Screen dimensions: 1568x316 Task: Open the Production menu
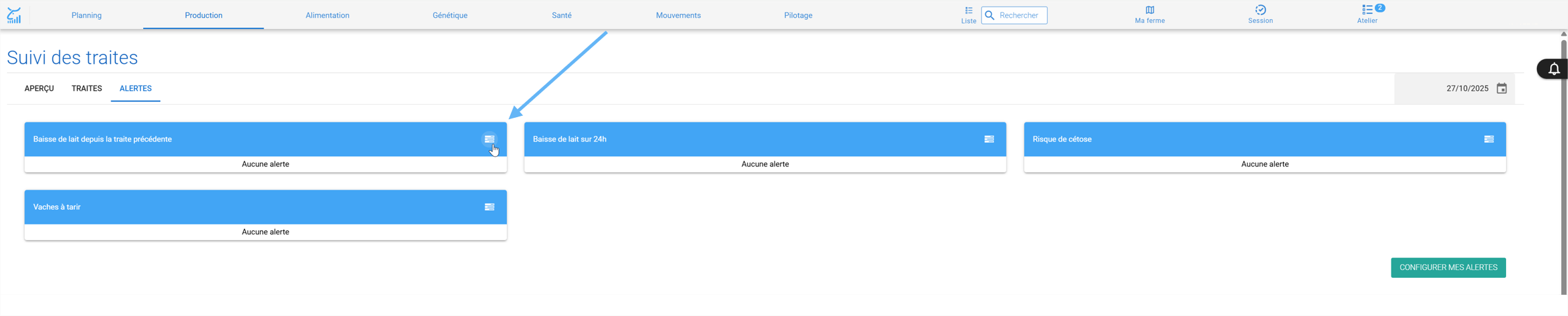coord(203,15)
